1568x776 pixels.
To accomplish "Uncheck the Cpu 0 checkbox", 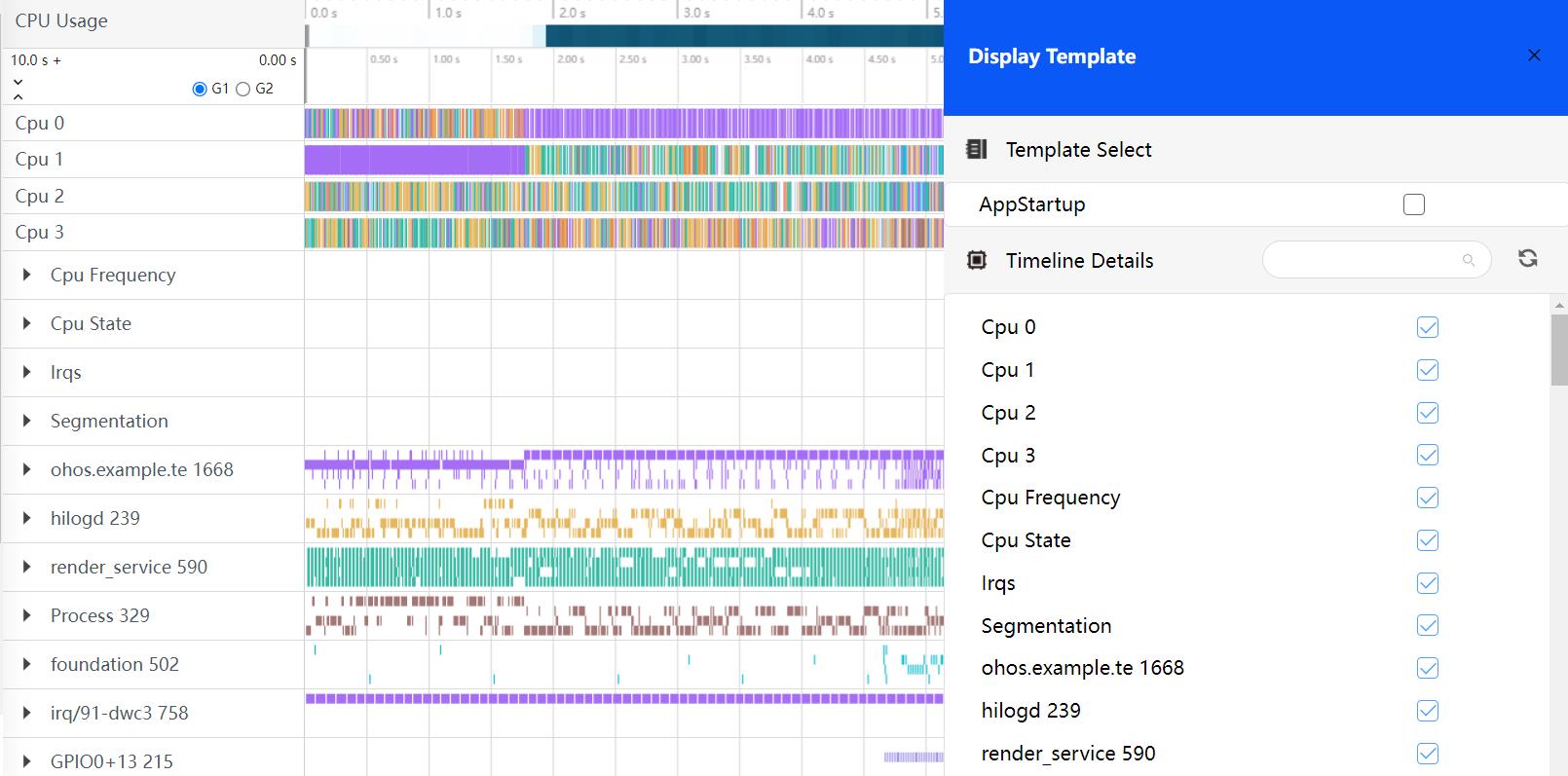I will [x=1427, y=327].
